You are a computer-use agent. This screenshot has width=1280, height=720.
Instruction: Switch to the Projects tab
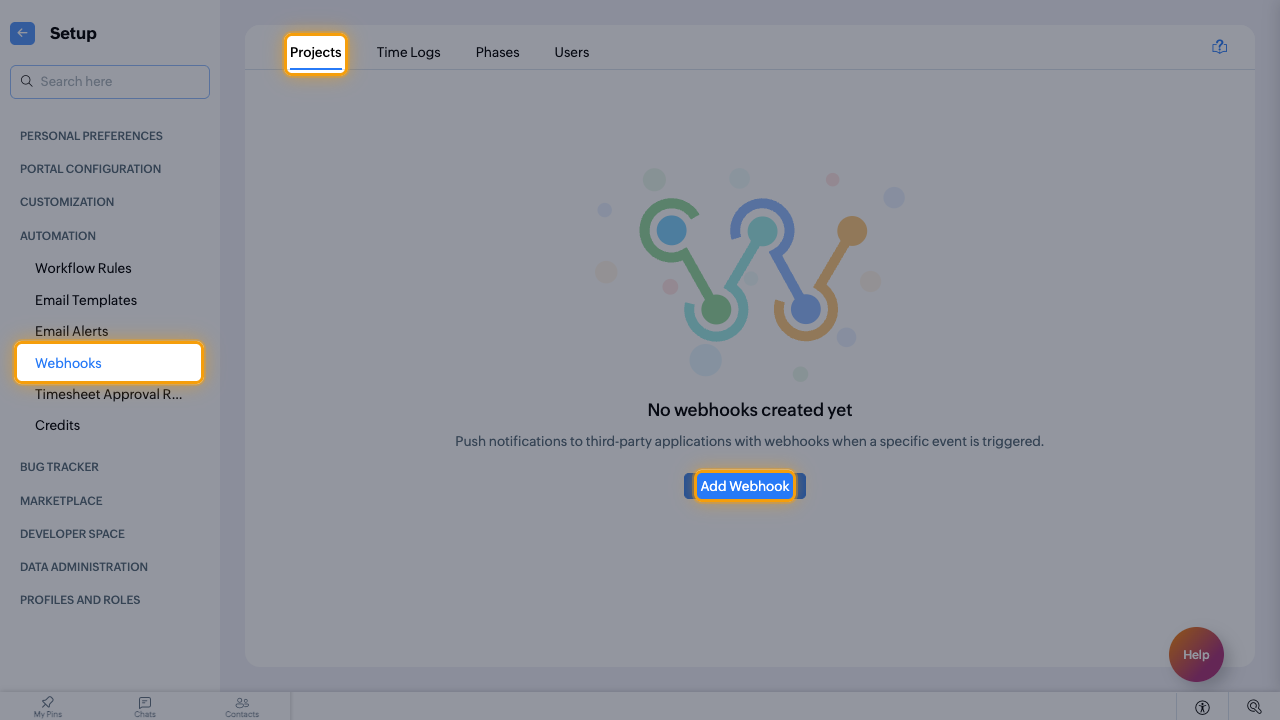pyautogui.click(x=316, y=53)
